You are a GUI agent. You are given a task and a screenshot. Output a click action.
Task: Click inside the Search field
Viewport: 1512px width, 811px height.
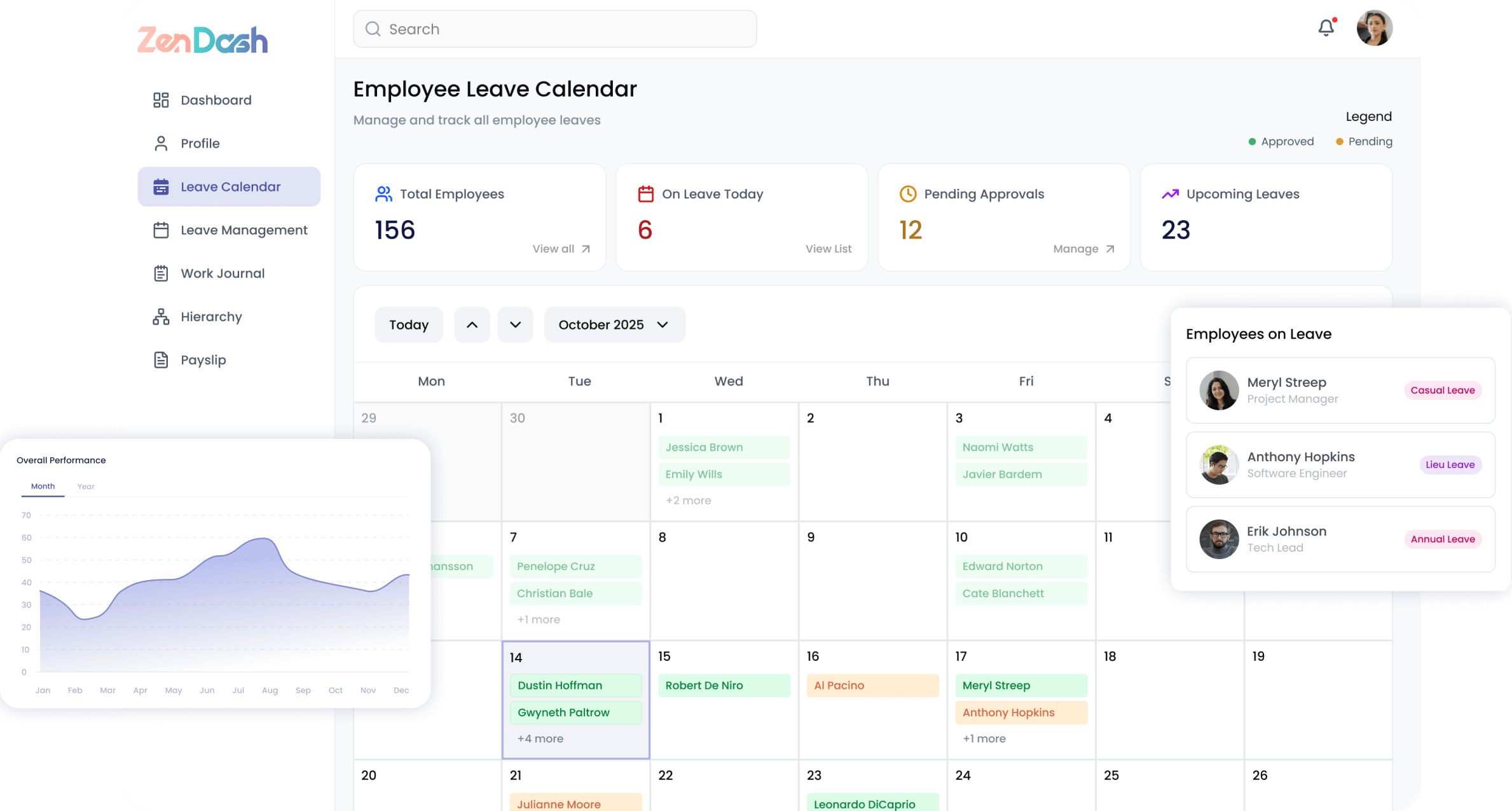pos(553,29)
